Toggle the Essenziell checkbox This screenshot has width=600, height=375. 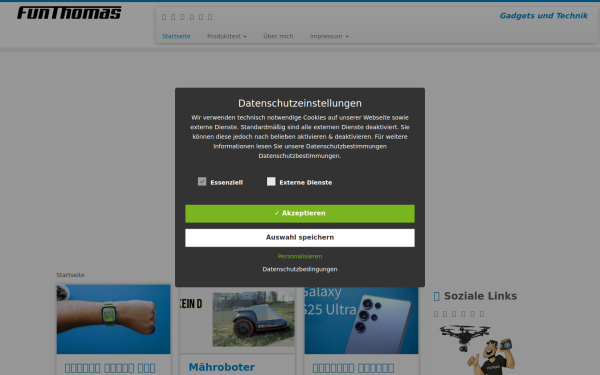coord(202,181)
